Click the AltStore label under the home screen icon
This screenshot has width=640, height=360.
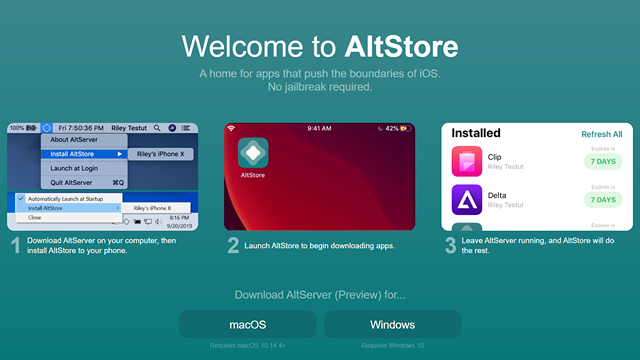[253, 175]
